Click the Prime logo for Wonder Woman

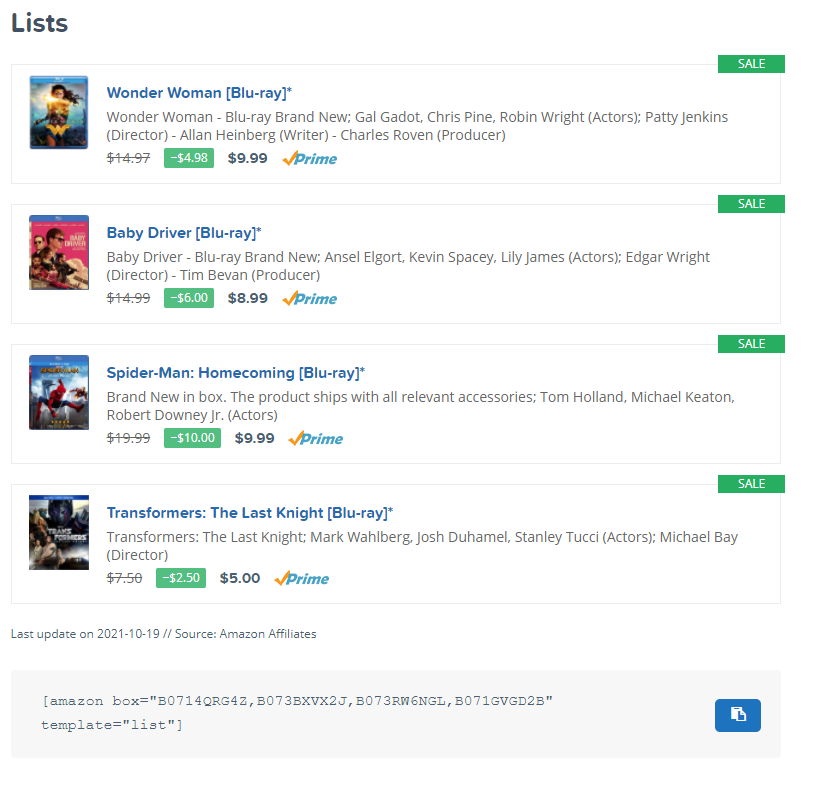[309, 158]
